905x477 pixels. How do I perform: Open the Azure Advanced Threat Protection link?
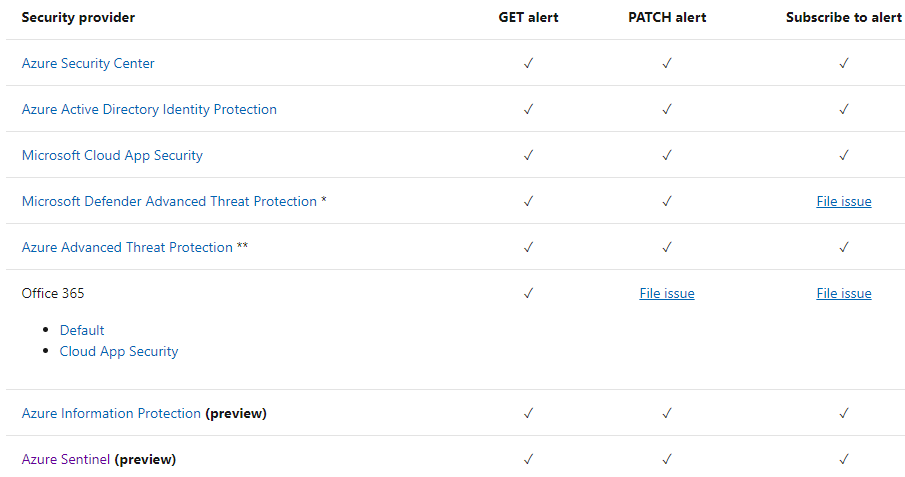127,247
